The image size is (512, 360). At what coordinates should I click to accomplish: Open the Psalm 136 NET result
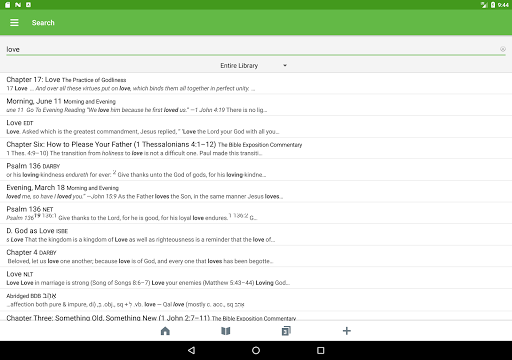pos(256,213)
